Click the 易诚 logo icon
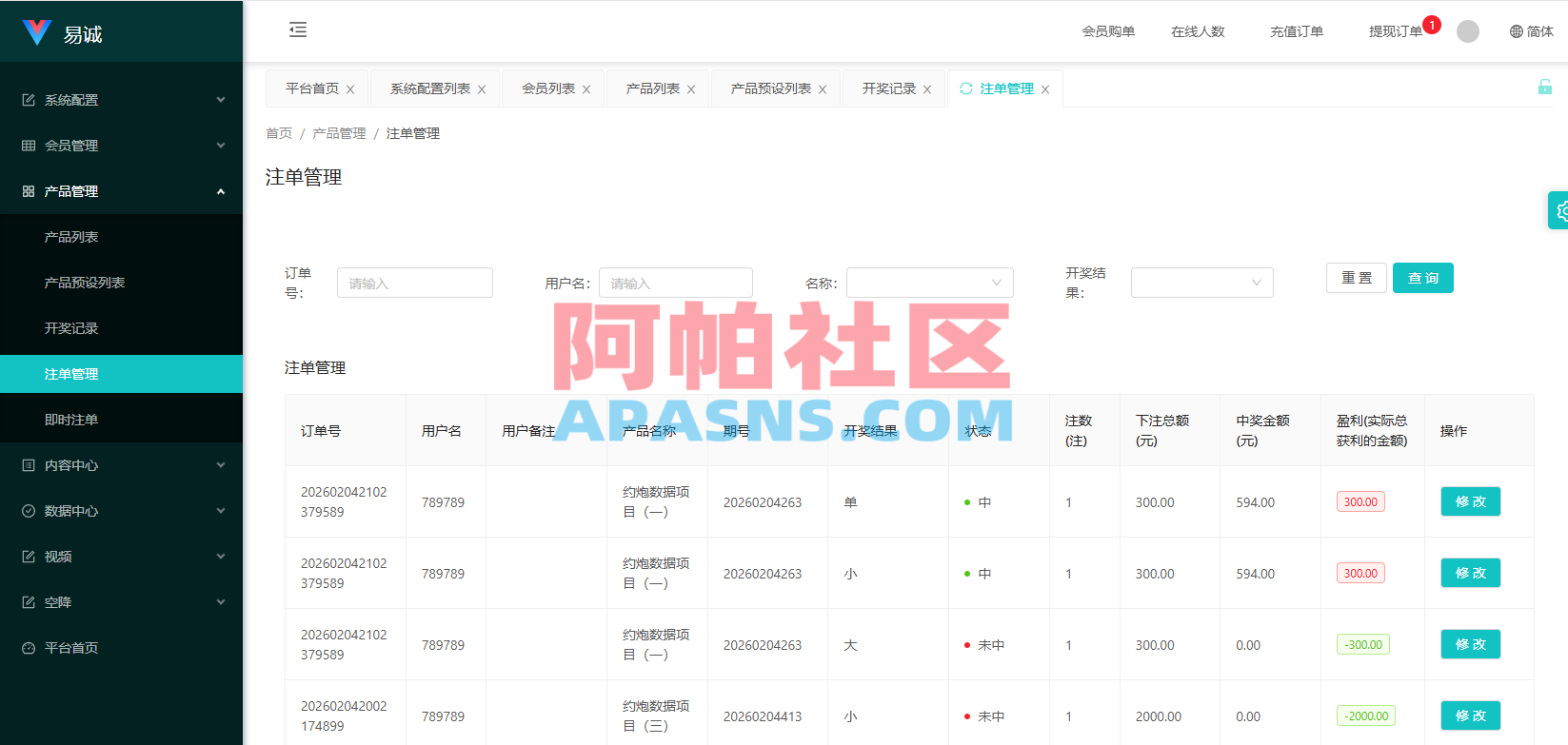This screenshot has height=745, width=1568. (37, 32)
